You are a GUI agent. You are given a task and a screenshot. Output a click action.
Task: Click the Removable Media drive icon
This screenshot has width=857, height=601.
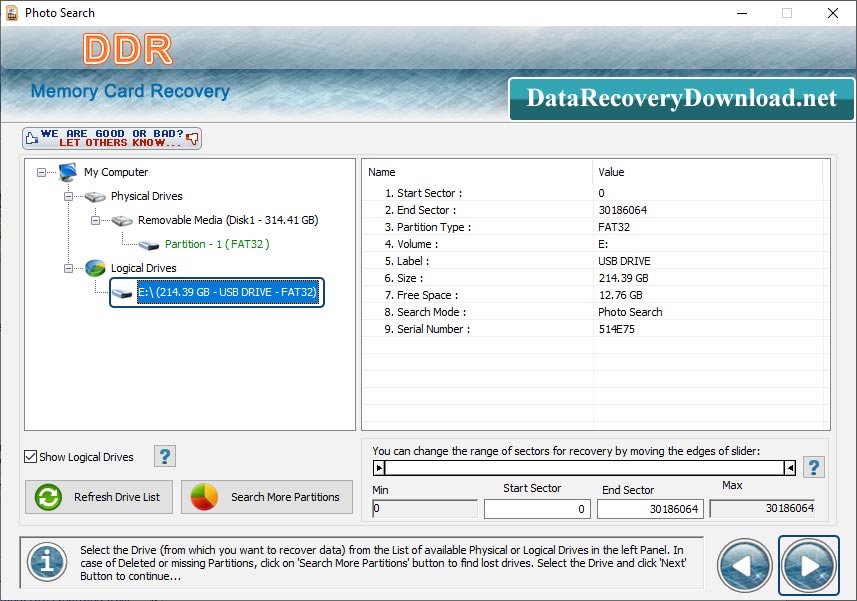click(x=122, y=220)
